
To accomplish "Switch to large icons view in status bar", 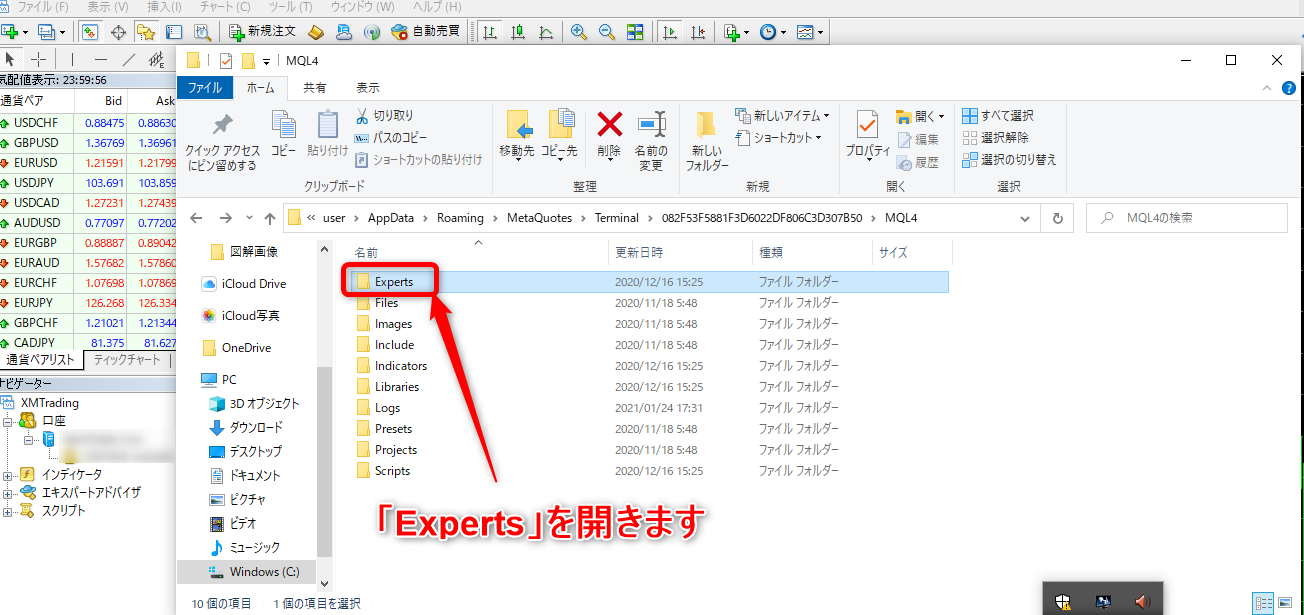I will [1287, 603].
